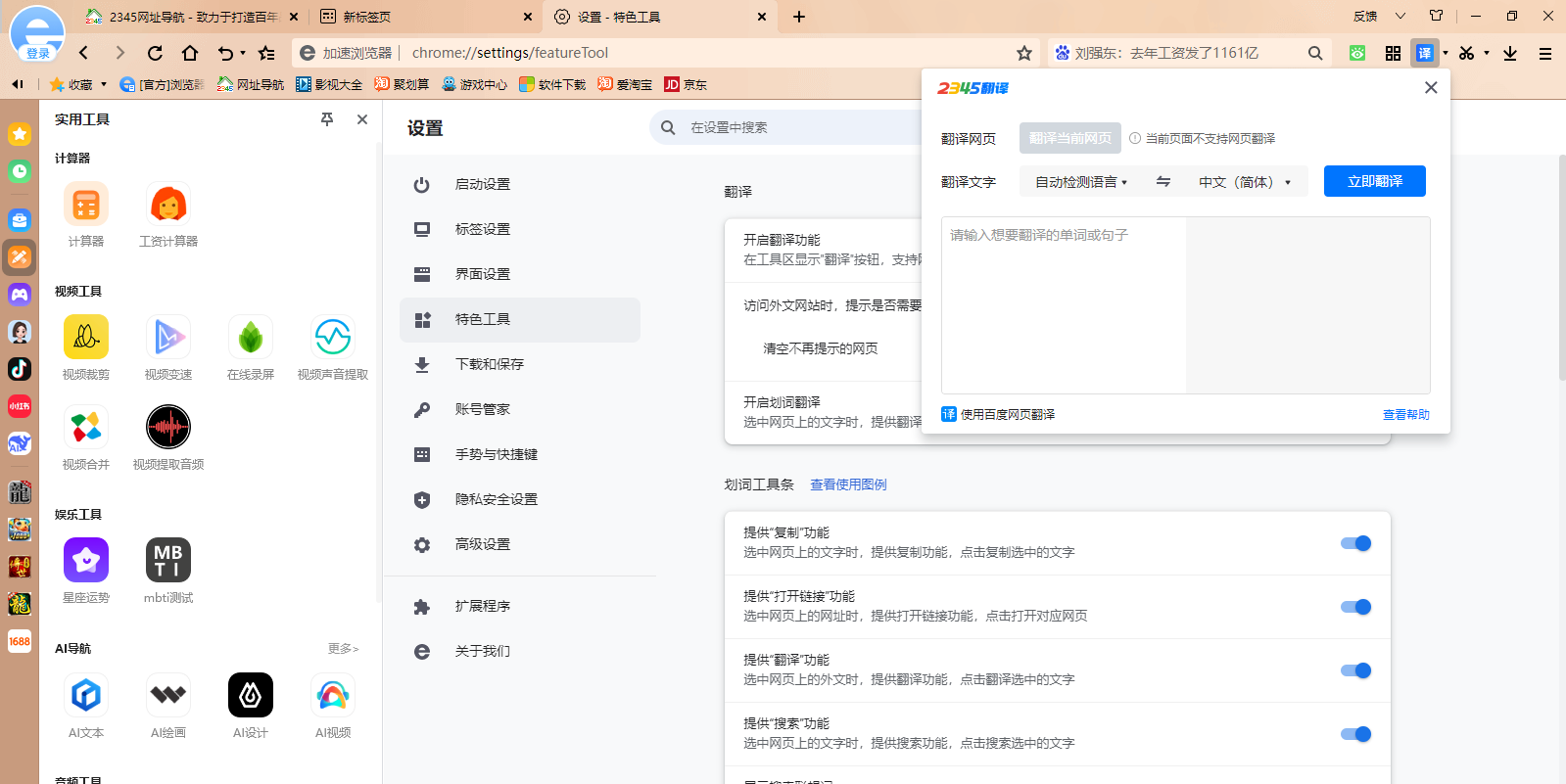1566x784 pixels.
Task: Launch the 视频裁剪 video trimming tool
Action: 86,338
